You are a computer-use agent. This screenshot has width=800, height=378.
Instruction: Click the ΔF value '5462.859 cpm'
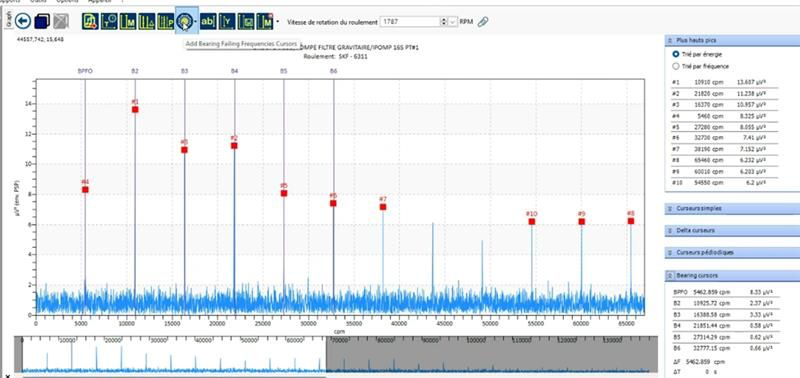(707, 362)
